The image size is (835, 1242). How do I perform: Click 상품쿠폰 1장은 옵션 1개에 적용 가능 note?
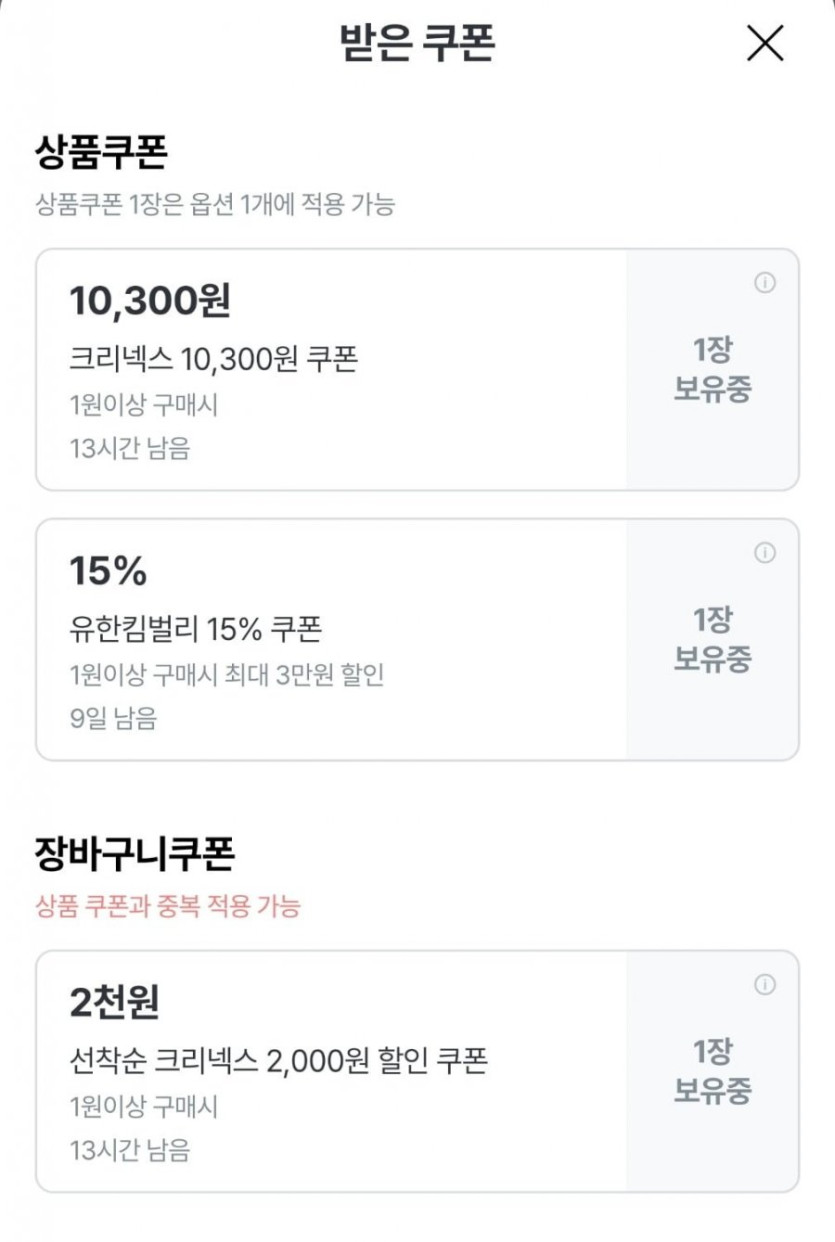(x=215, y=205)
